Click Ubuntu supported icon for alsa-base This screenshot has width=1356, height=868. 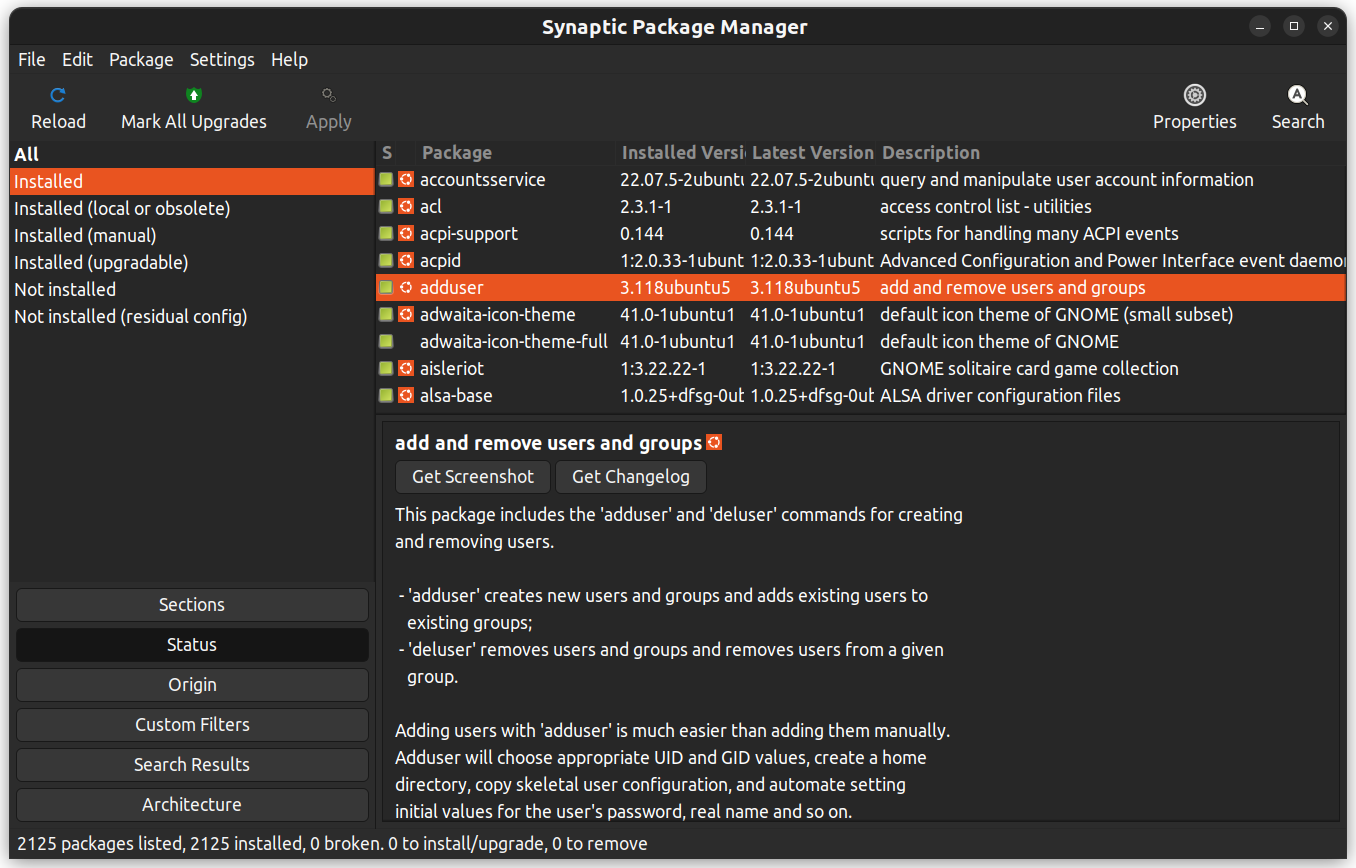[x=406, y=396]
